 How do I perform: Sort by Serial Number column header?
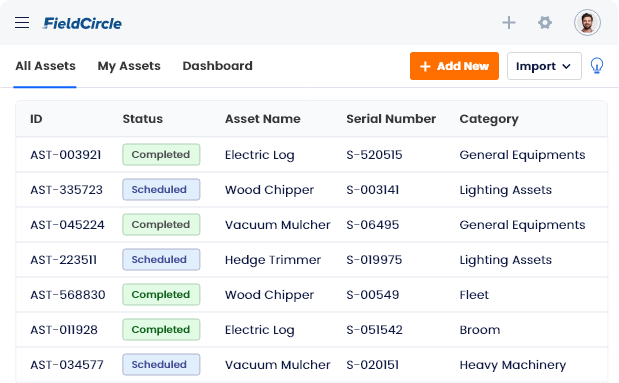click(x=391, y=119)
